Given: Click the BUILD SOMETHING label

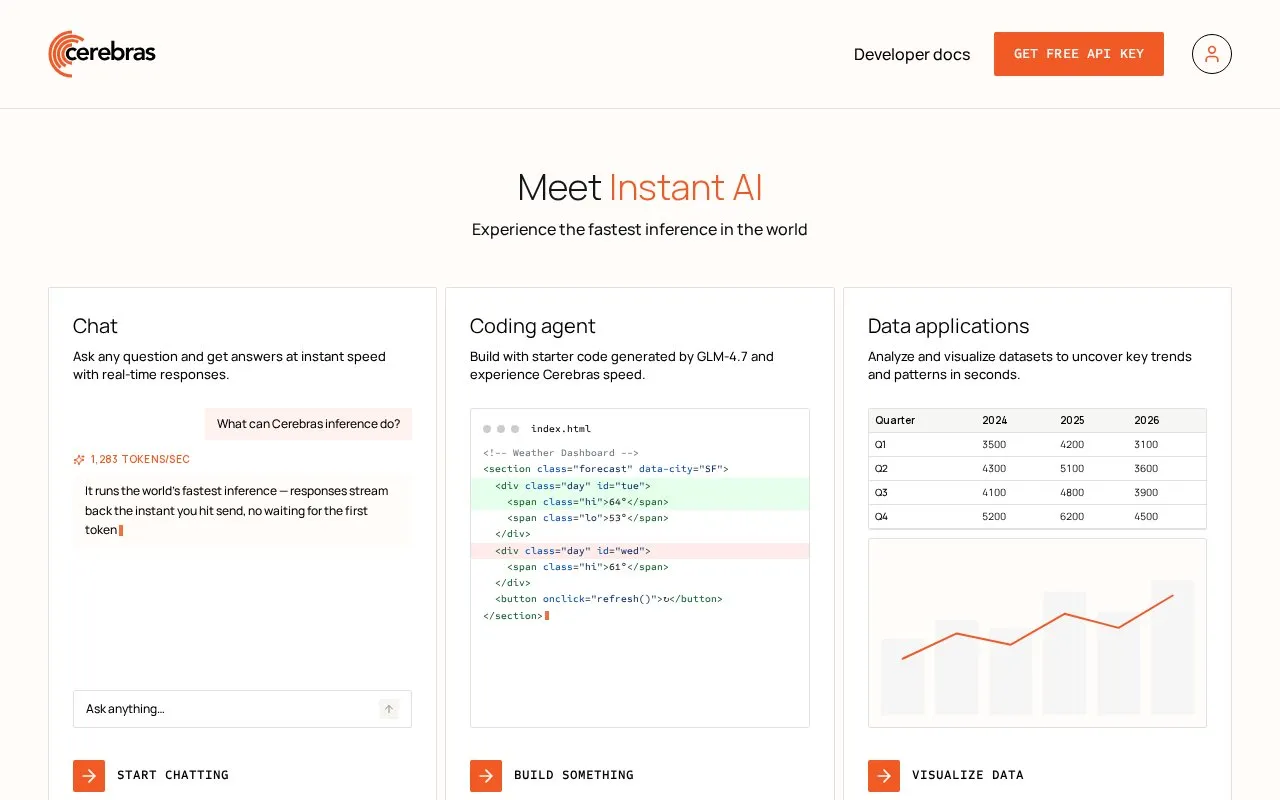Looking at the screenshot, I should pos(574,775).
